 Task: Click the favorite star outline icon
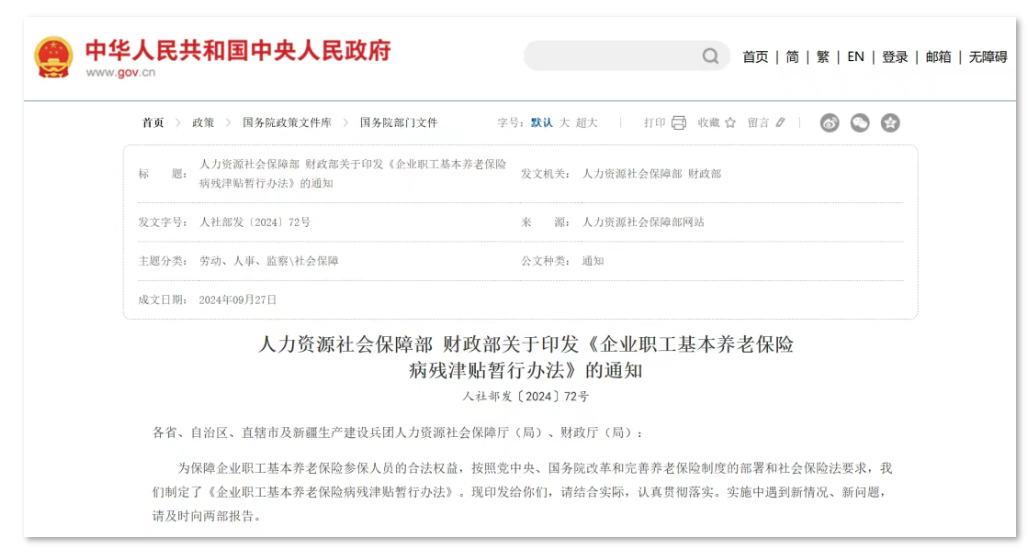pyautogui.click(x=730, y=123)
